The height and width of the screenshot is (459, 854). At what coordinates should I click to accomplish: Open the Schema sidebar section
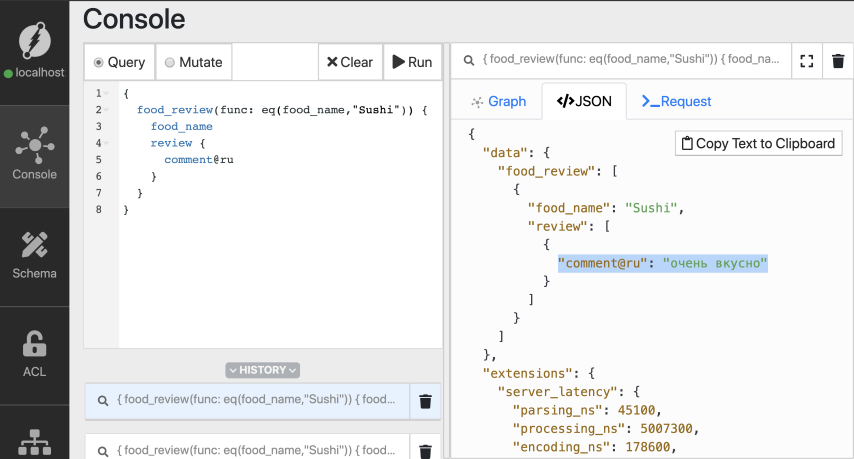(x=34, y=255)
